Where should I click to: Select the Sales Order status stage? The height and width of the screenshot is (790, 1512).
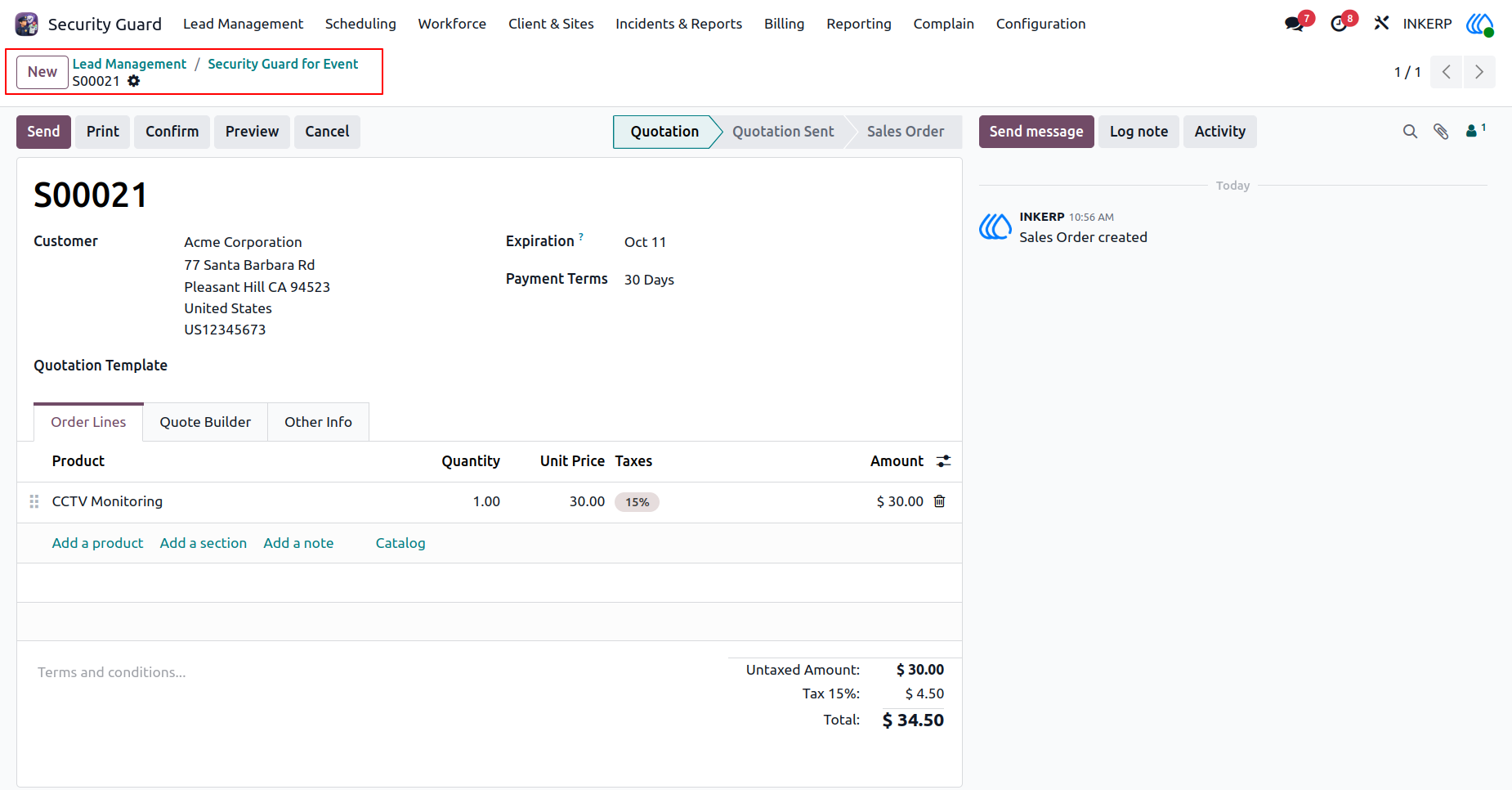coord(905,132)
